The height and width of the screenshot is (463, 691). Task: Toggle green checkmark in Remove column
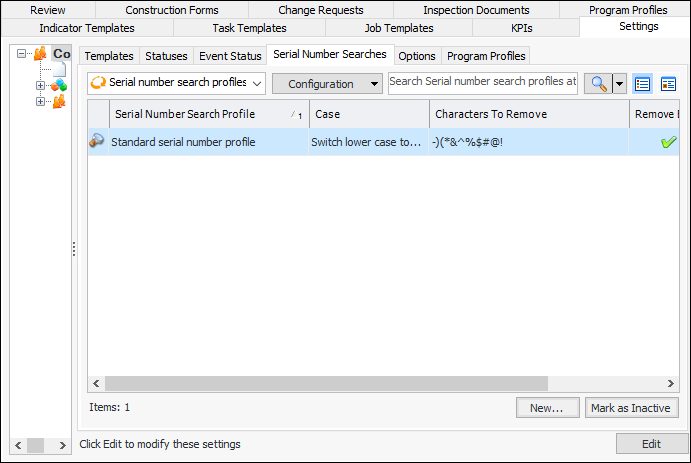pos(668,142)
